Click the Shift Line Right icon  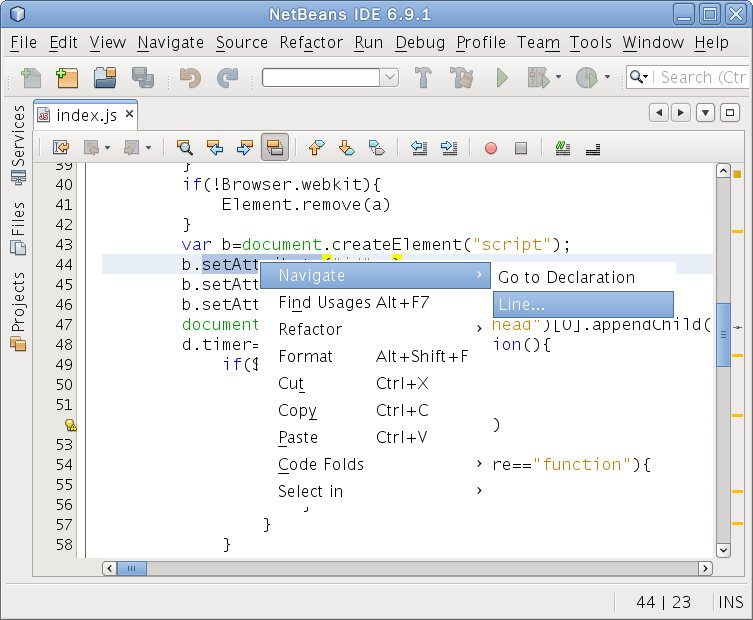pyautogui.click(x=449, y=147)
